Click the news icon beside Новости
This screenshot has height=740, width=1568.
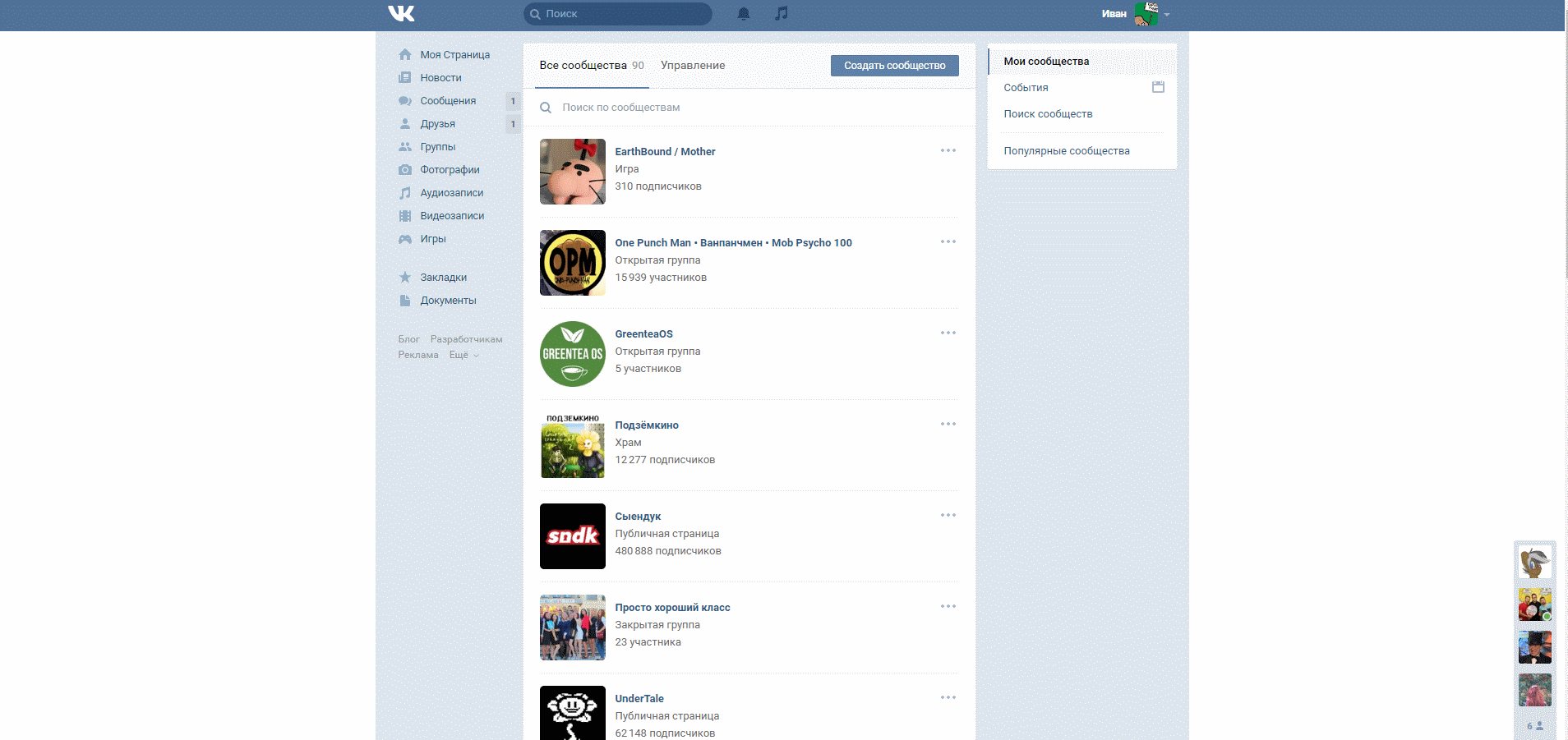click(405, 77)
